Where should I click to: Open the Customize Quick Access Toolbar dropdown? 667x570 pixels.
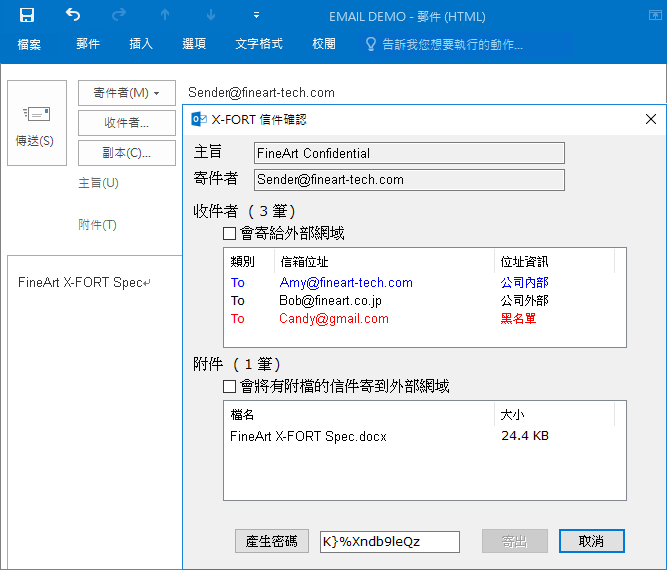tap(256, 15)
